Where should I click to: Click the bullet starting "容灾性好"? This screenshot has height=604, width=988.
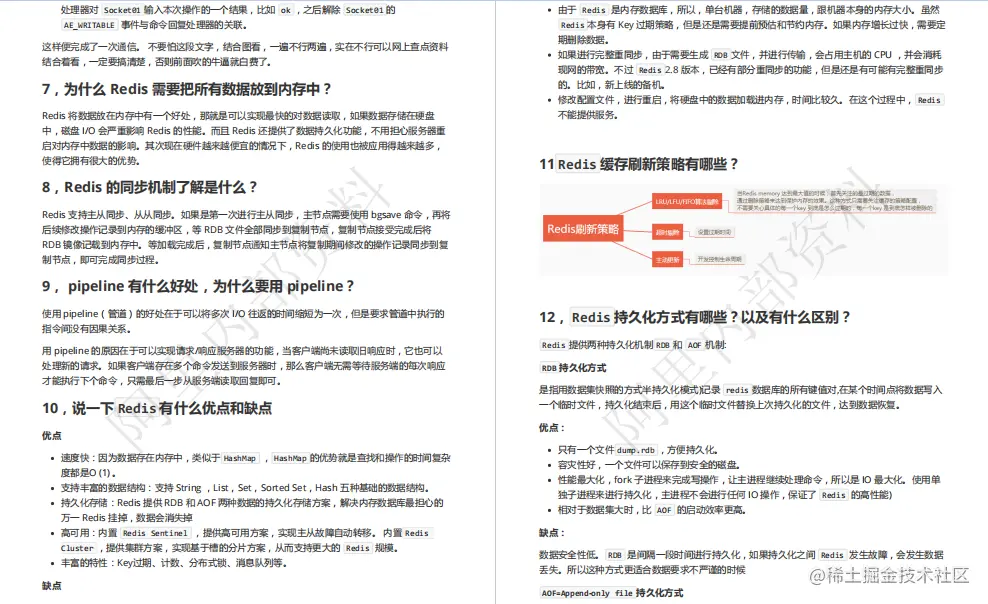648,465
